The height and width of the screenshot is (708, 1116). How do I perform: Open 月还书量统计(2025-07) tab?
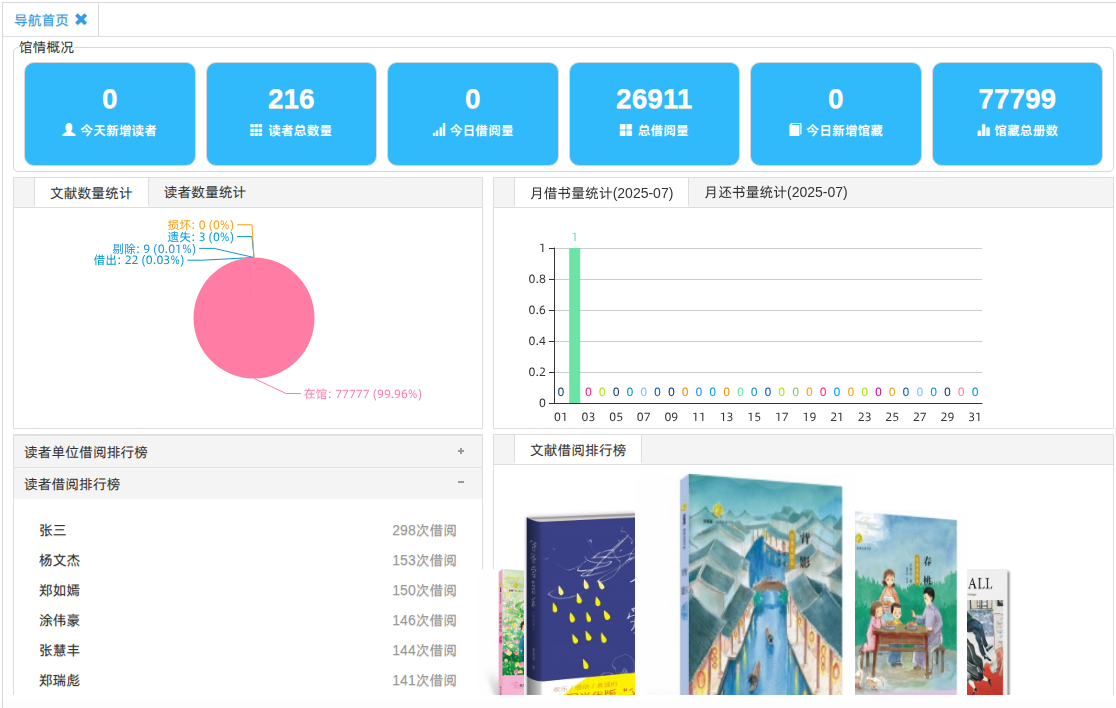pos(775,193)
